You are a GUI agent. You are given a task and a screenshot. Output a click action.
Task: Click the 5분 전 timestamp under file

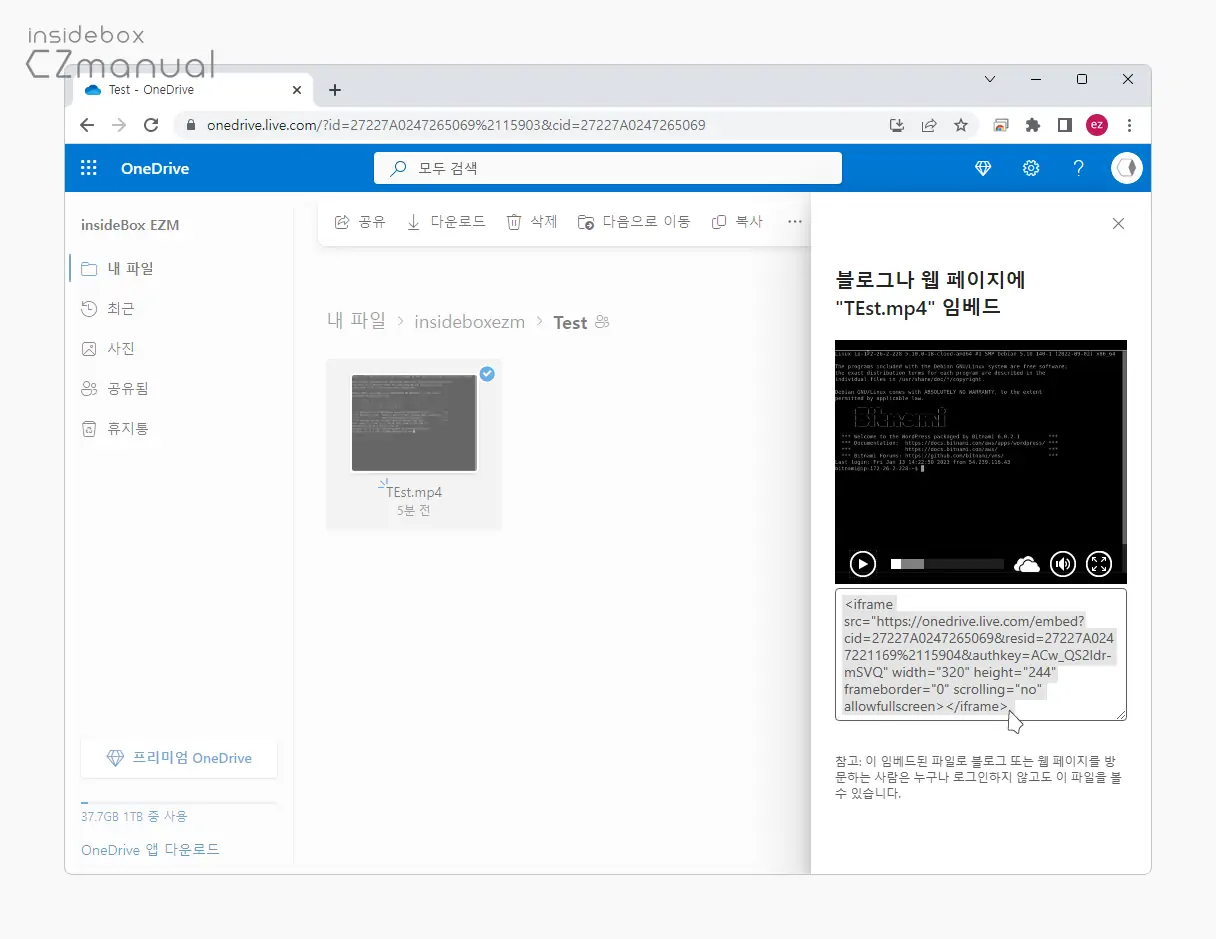(414, 510)
